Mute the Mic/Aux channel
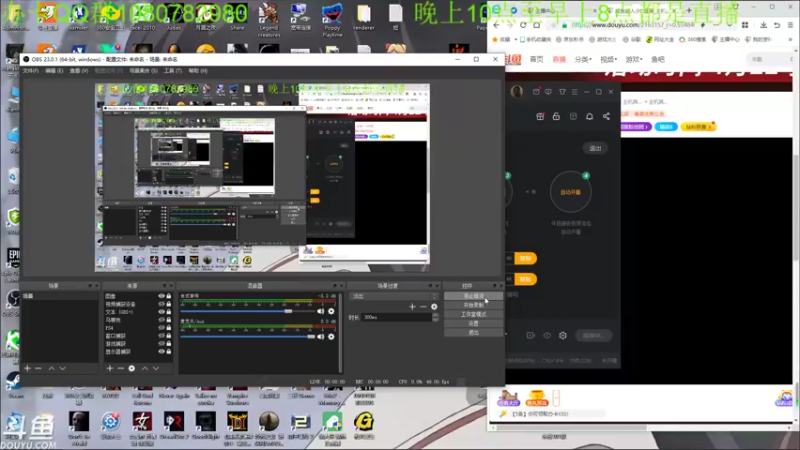800x450 pixels. click(x=320, y=337)
